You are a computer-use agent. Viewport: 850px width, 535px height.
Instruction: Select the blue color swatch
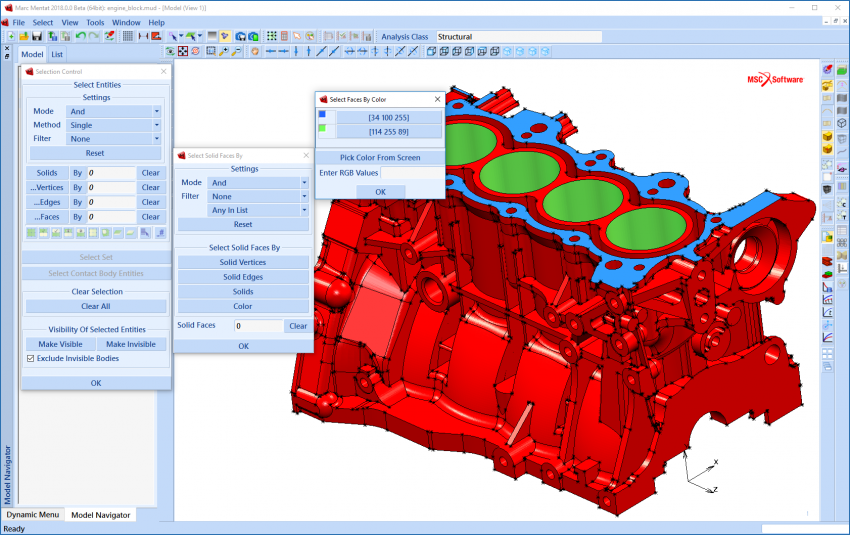322,114
